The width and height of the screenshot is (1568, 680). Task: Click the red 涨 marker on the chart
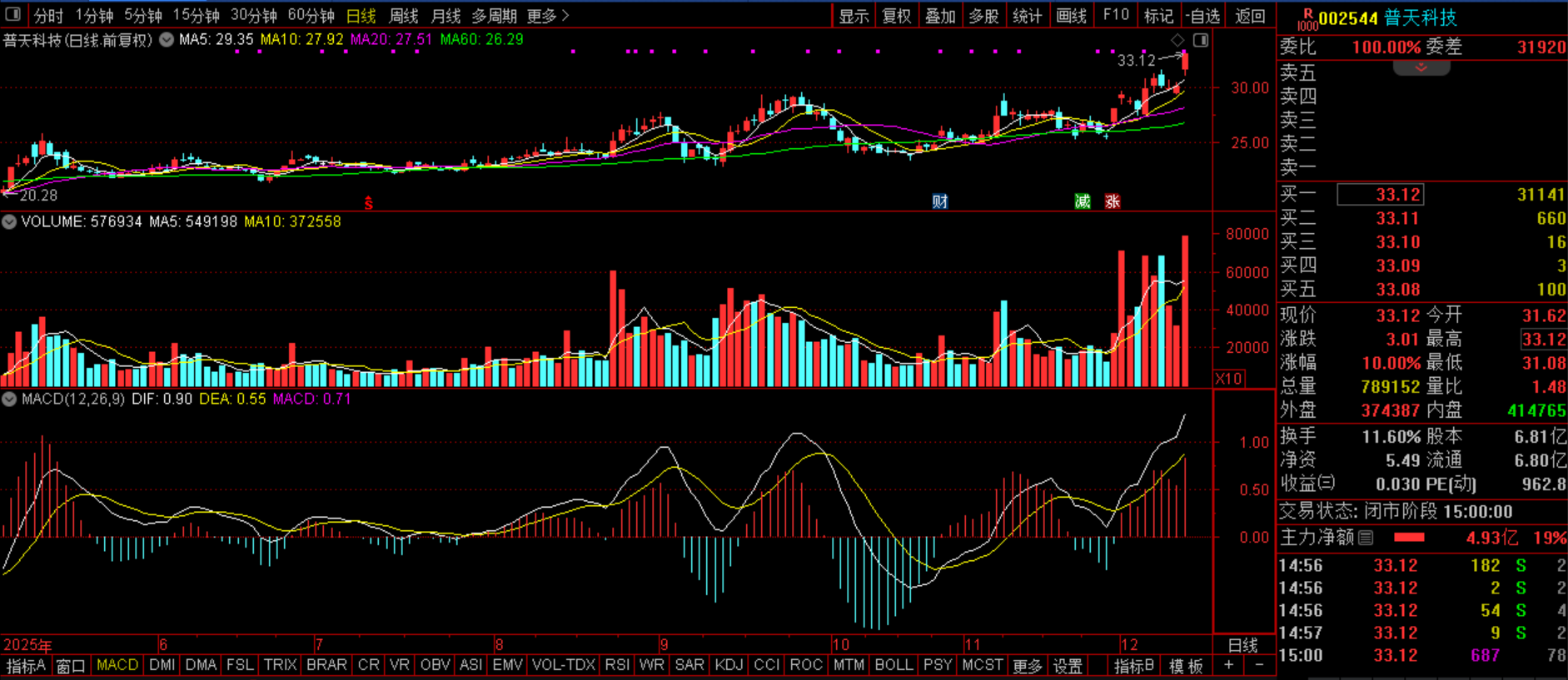pyautogui.click(x=1113, y=201)
